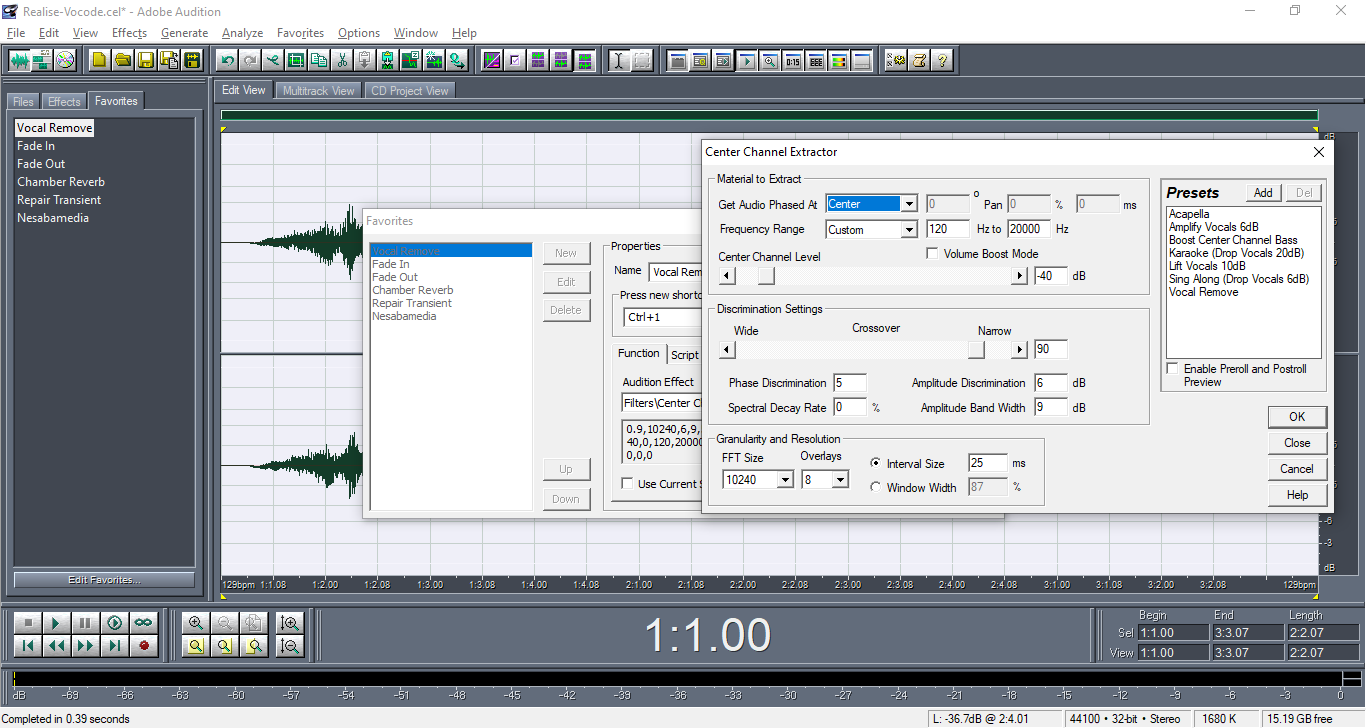Open the Effects menu

click(129, 33)
